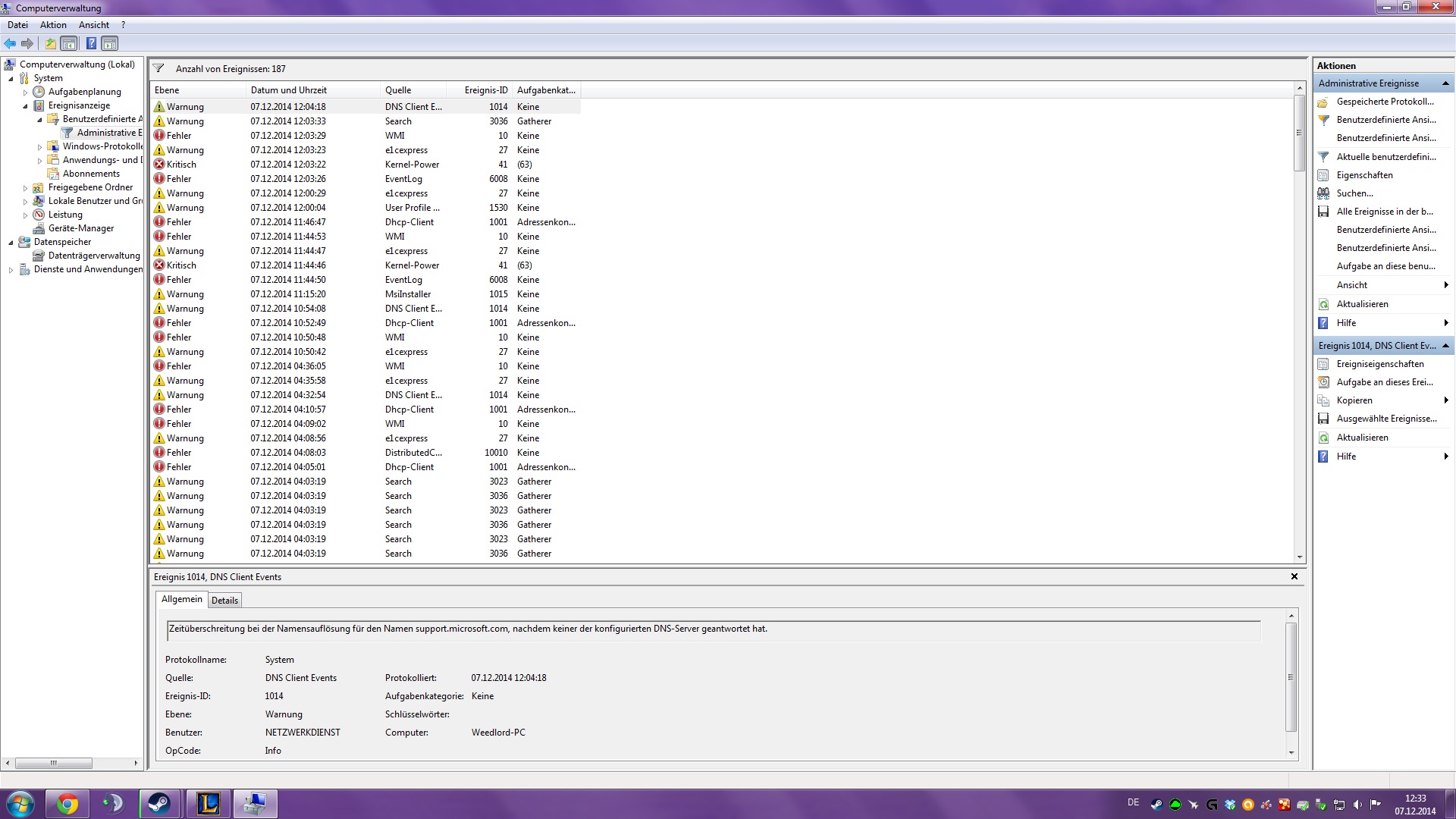Expand Windows-Protokolle tree node
This screenshot has height=819, width=1456.
pyautogui.click(x=39, y=147)
